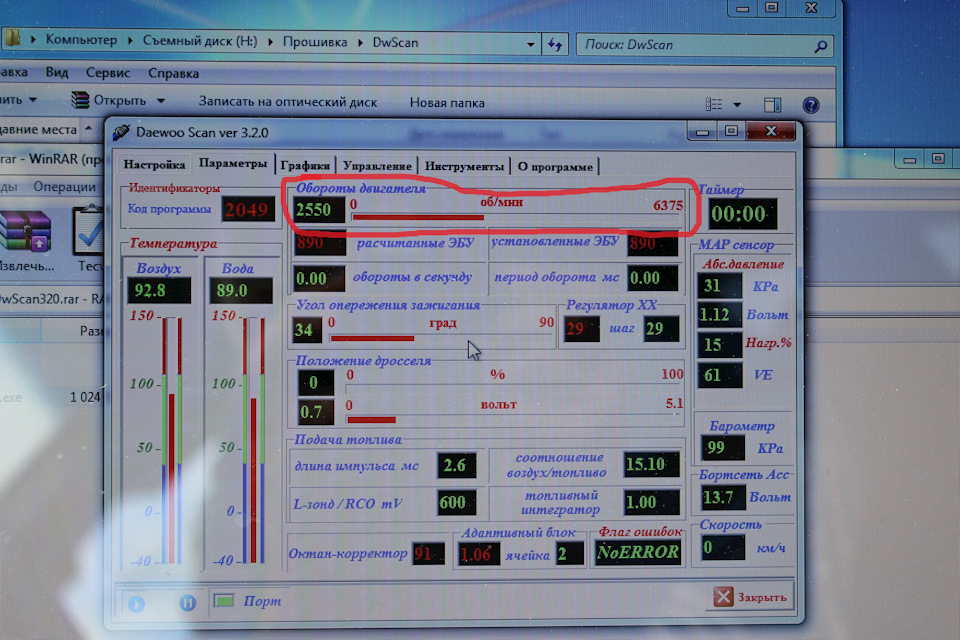Click the Октан-корректор value 91
The width and height of the screenshot is (960, 640).
[428, 554]
